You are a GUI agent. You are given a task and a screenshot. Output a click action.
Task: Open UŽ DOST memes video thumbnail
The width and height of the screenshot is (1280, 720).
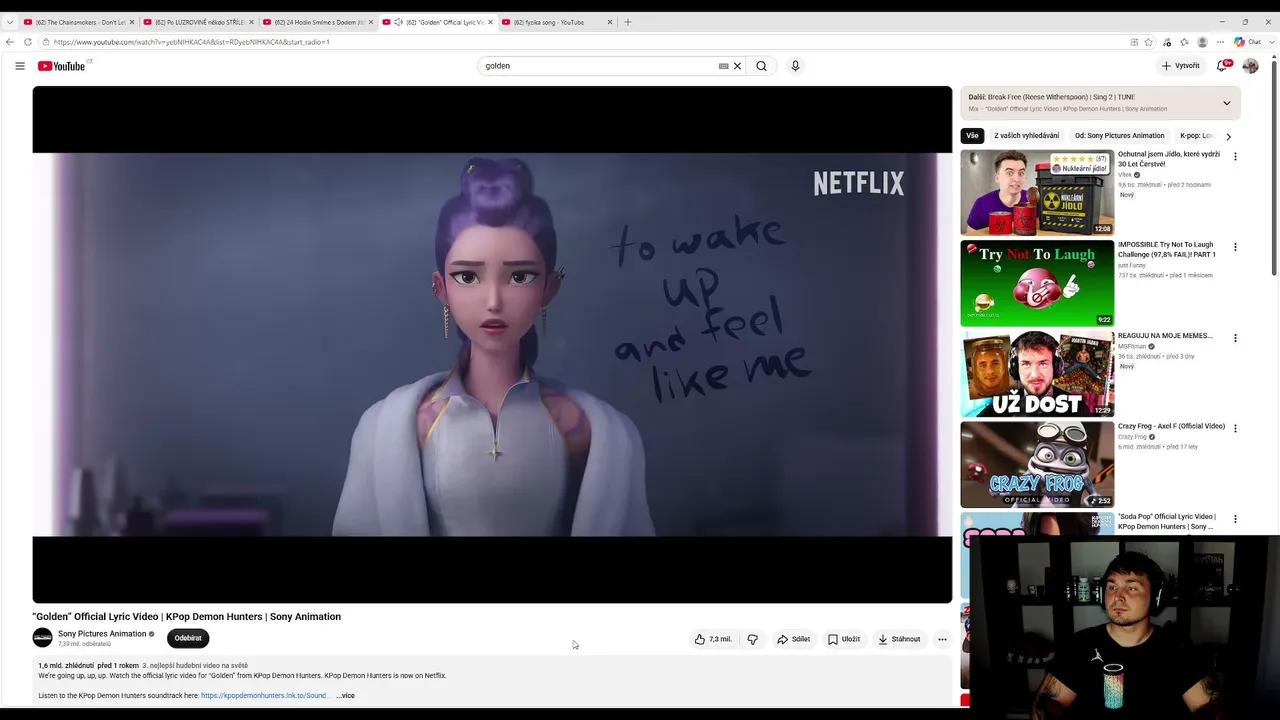pos(1037,373)
